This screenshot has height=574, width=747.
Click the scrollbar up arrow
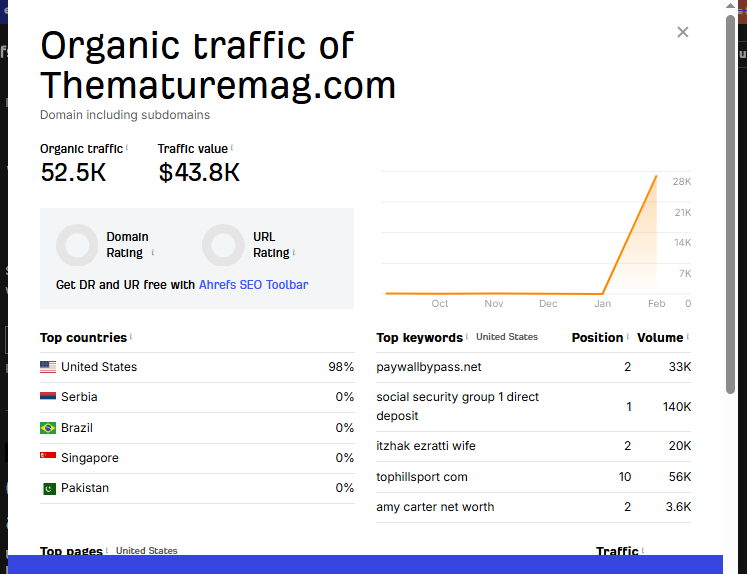click(730, 6)
